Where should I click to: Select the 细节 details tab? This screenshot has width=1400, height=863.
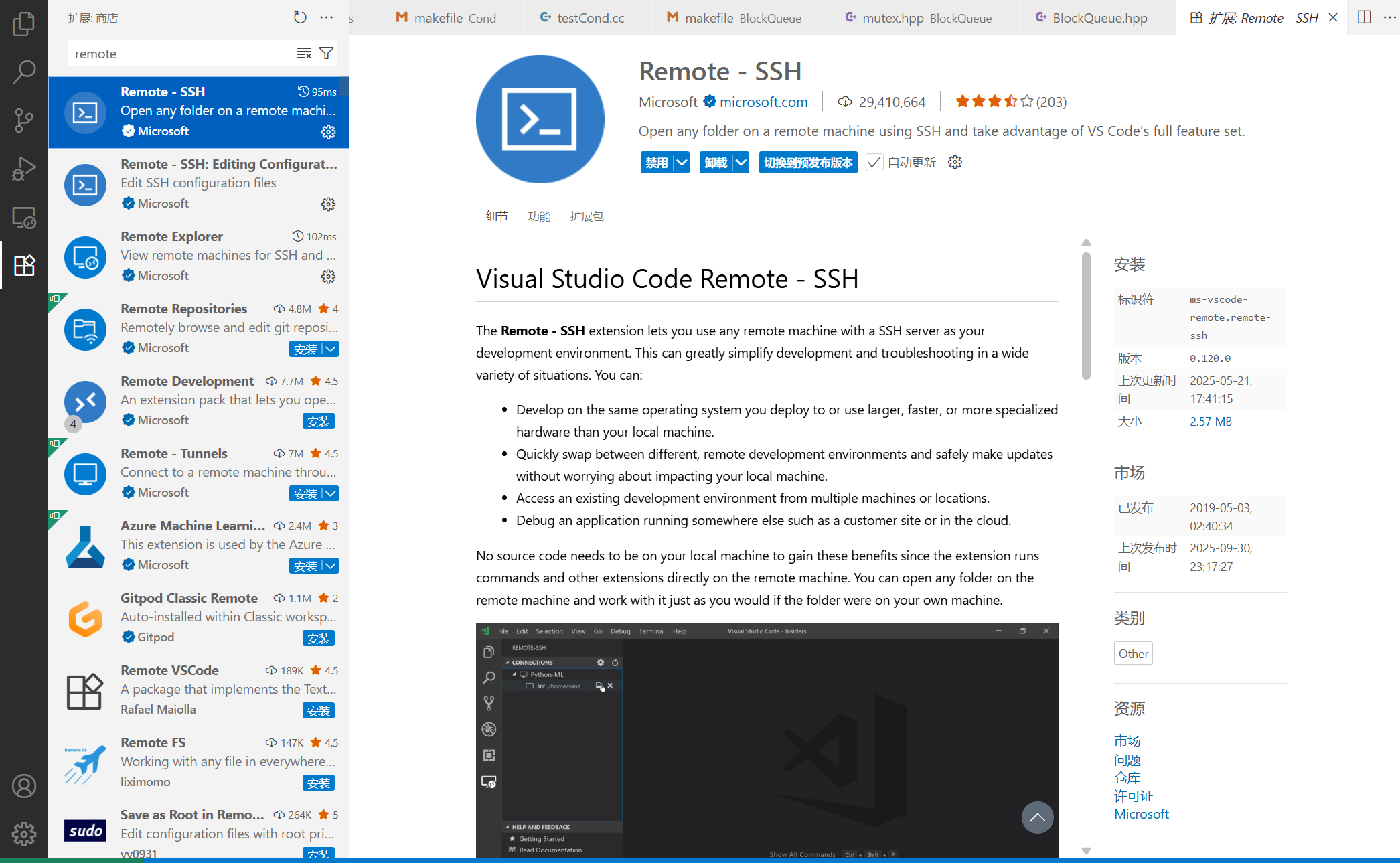[x=497, y=216]
